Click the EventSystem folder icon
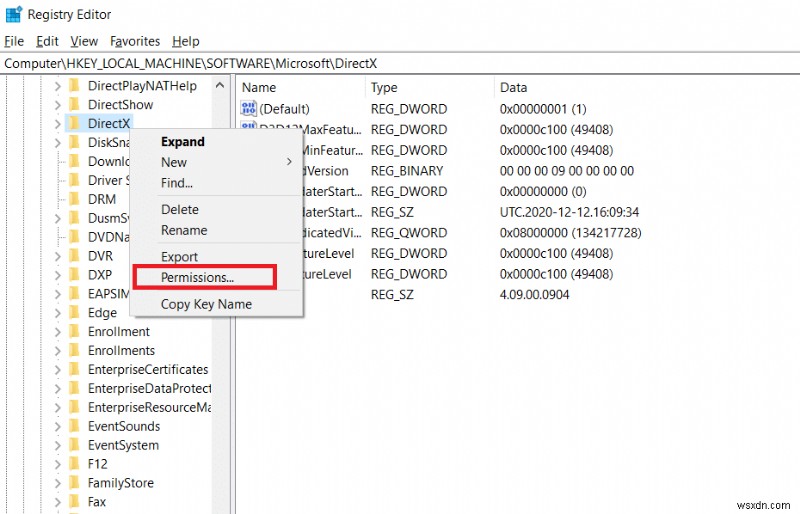Screen dimensions: 800x514 click(74, 444)
